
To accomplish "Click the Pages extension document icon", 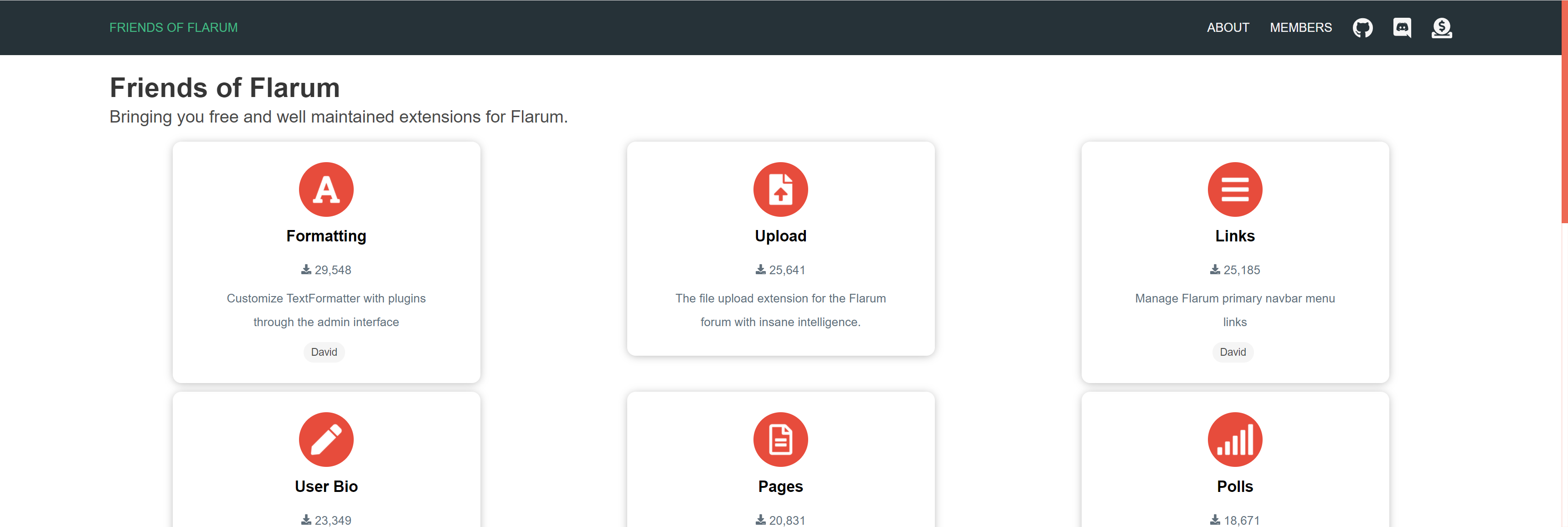I will [x=780, y=440].
